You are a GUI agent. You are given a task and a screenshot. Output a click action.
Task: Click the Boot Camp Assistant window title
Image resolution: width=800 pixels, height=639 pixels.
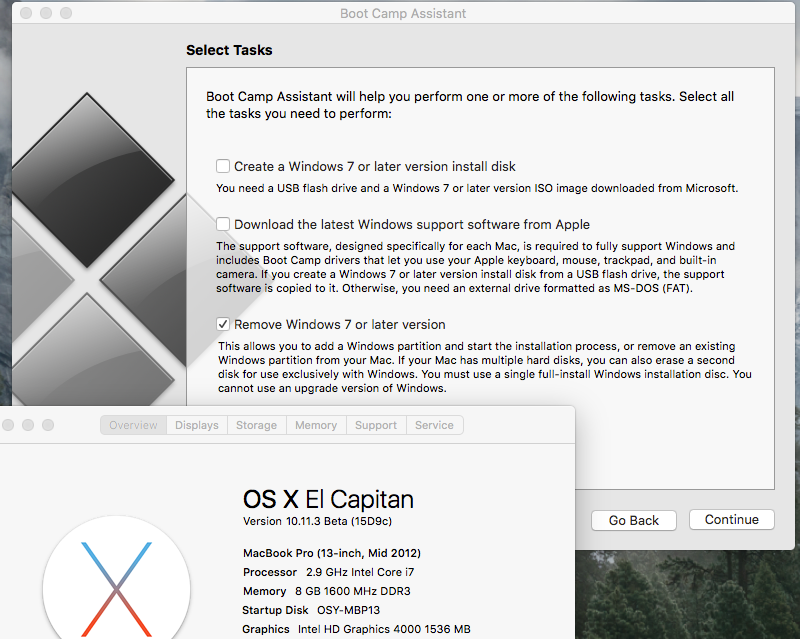point(403,13)
